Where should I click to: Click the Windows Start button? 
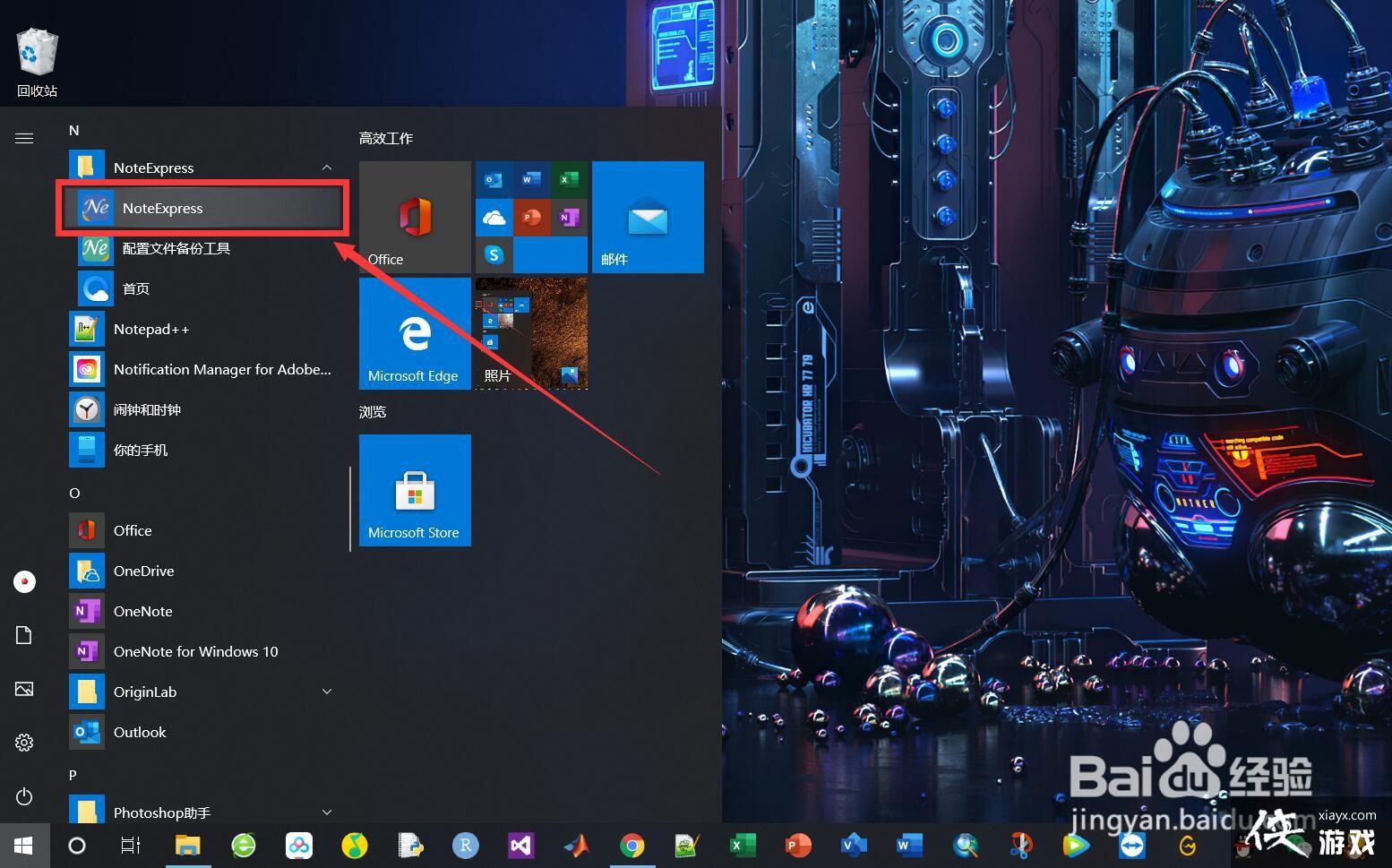[x=24, y=846]
